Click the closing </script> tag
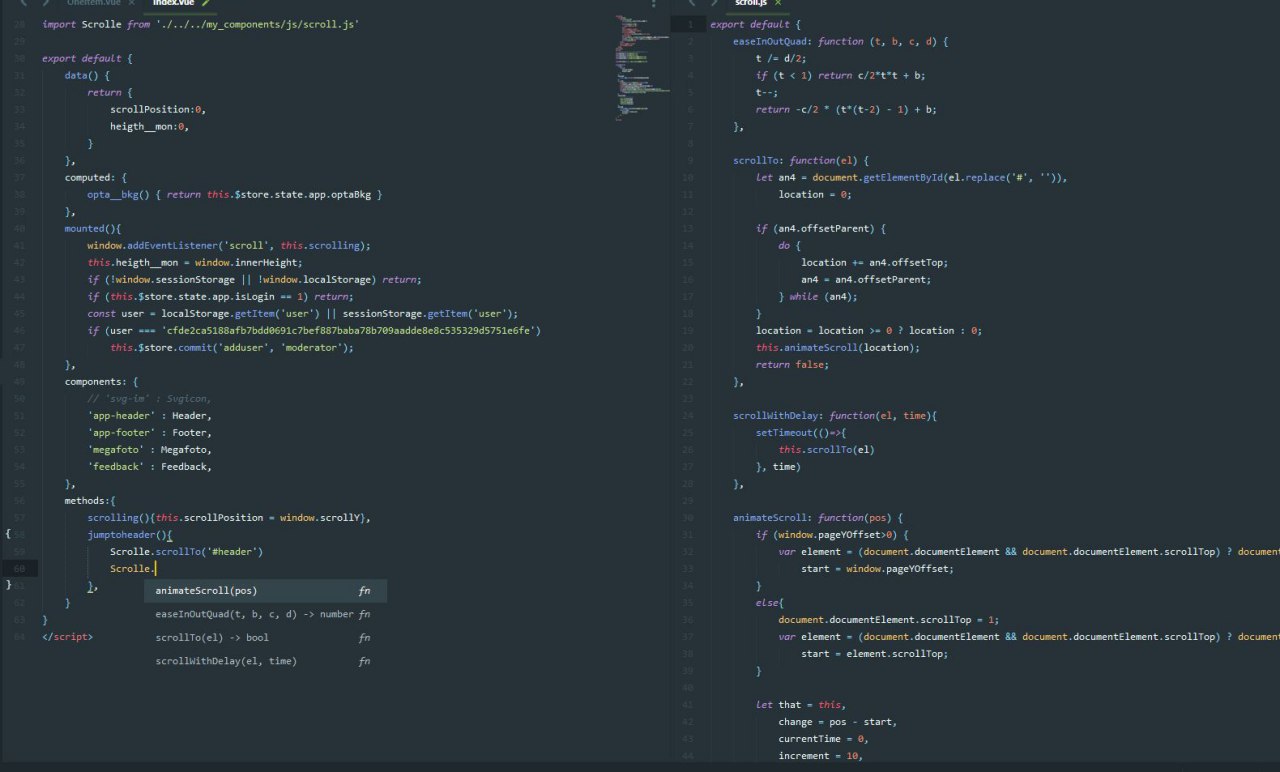 click(68, 636)
